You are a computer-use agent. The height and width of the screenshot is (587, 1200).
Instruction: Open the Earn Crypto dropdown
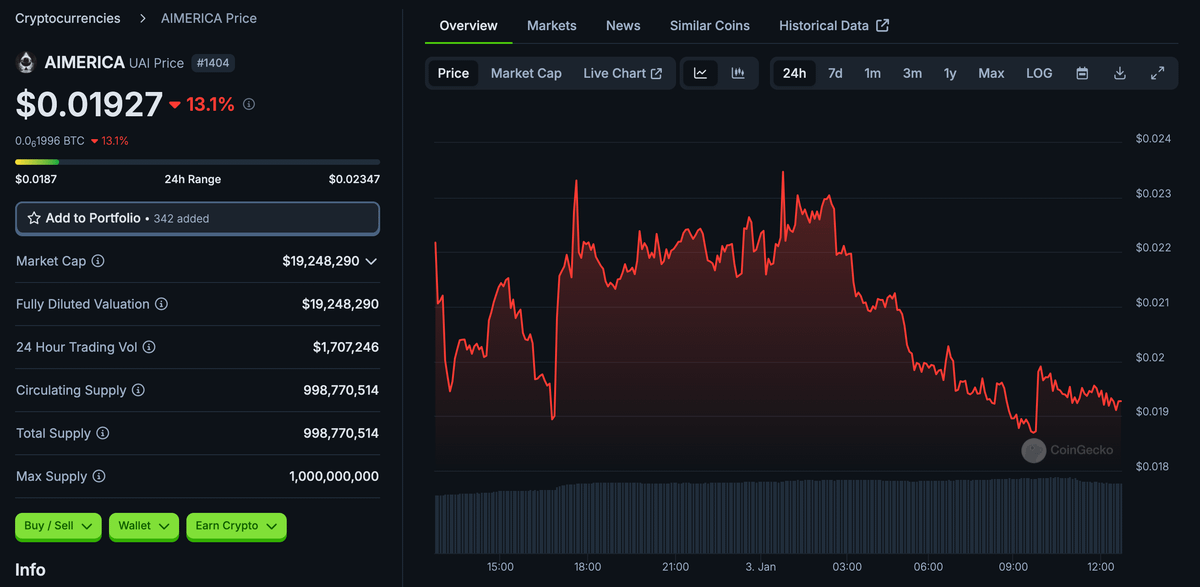236,526
